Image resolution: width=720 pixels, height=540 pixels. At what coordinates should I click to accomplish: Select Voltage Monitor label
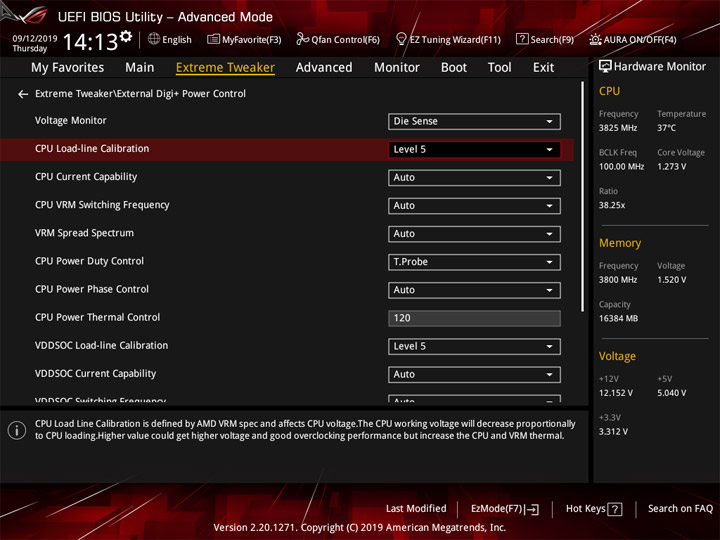tap(71, 121)
